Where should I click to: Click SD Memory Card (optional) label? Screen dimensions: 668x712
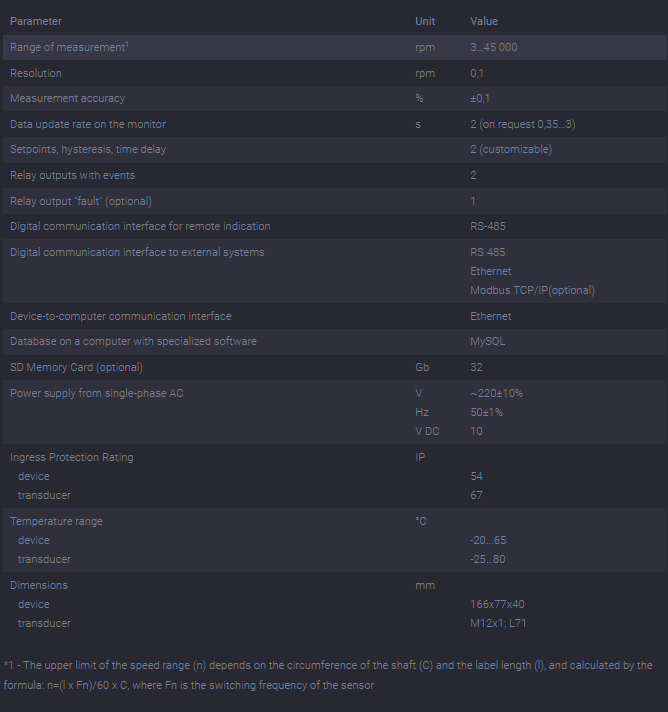(76, 367)
